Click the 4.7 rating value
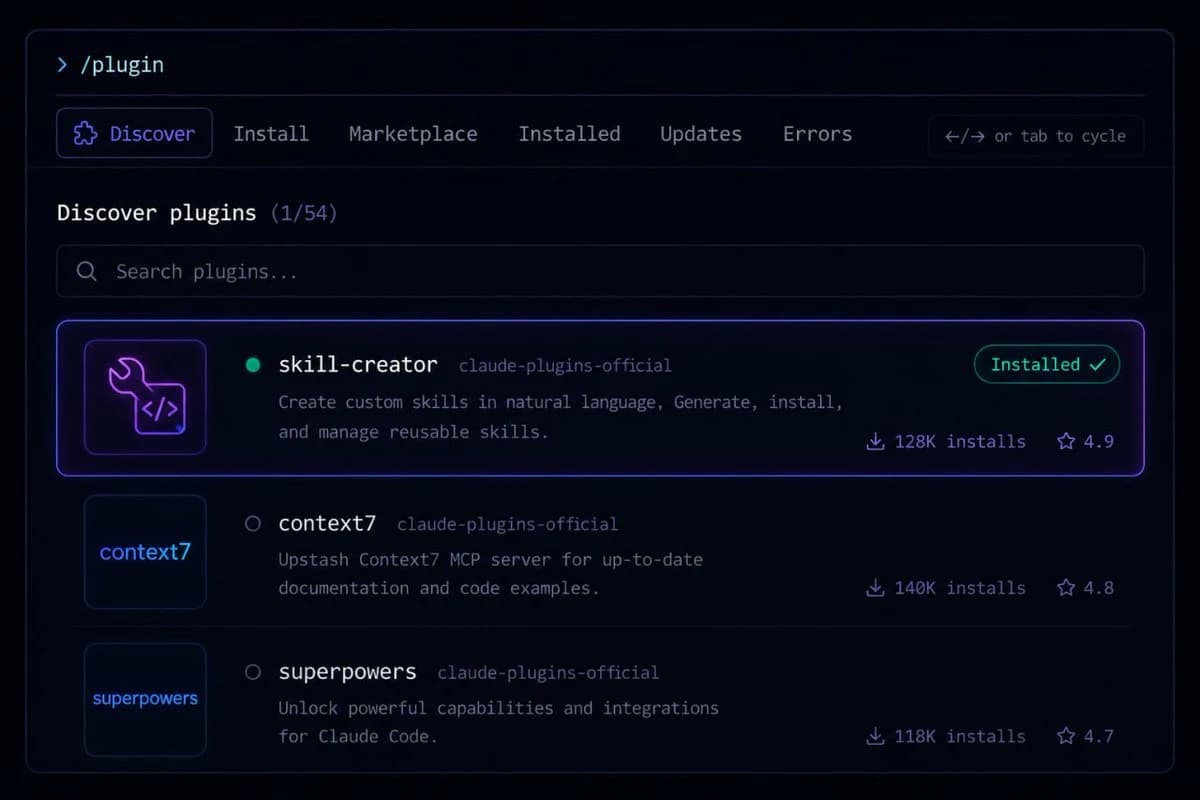This screenshot has height=800, width=1200. [1099, 736]
